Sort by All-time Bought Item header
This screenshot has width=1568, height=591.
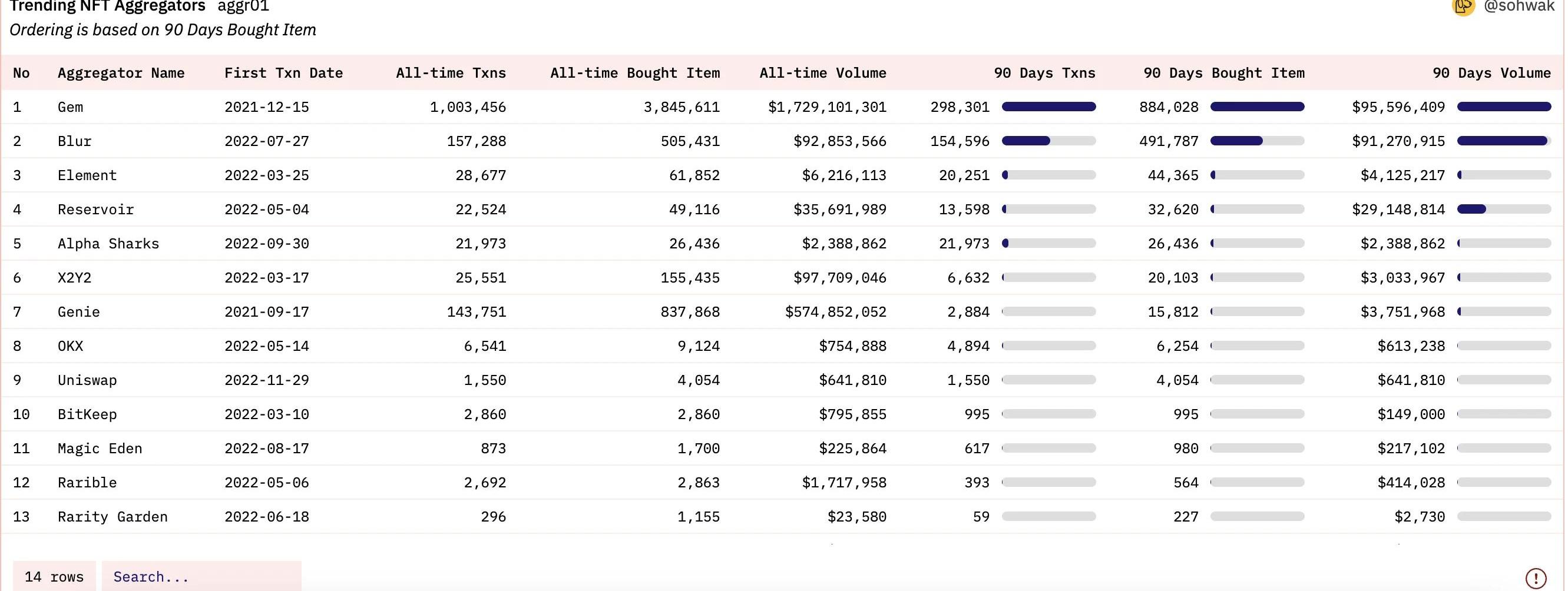click(634, 73)
